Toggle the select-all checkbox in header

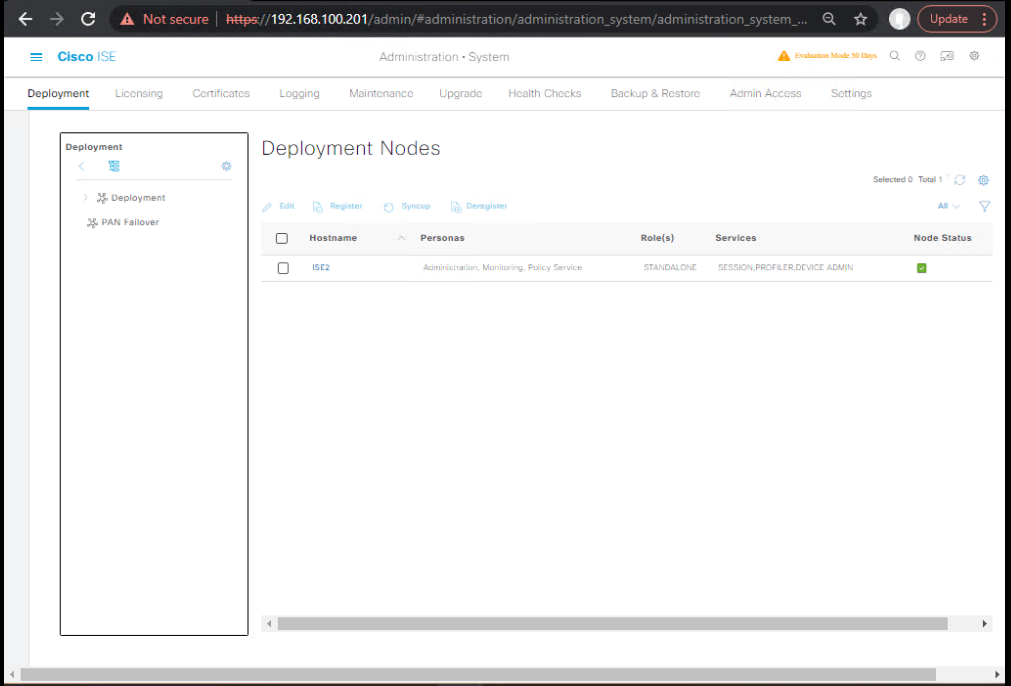point(282,238)
